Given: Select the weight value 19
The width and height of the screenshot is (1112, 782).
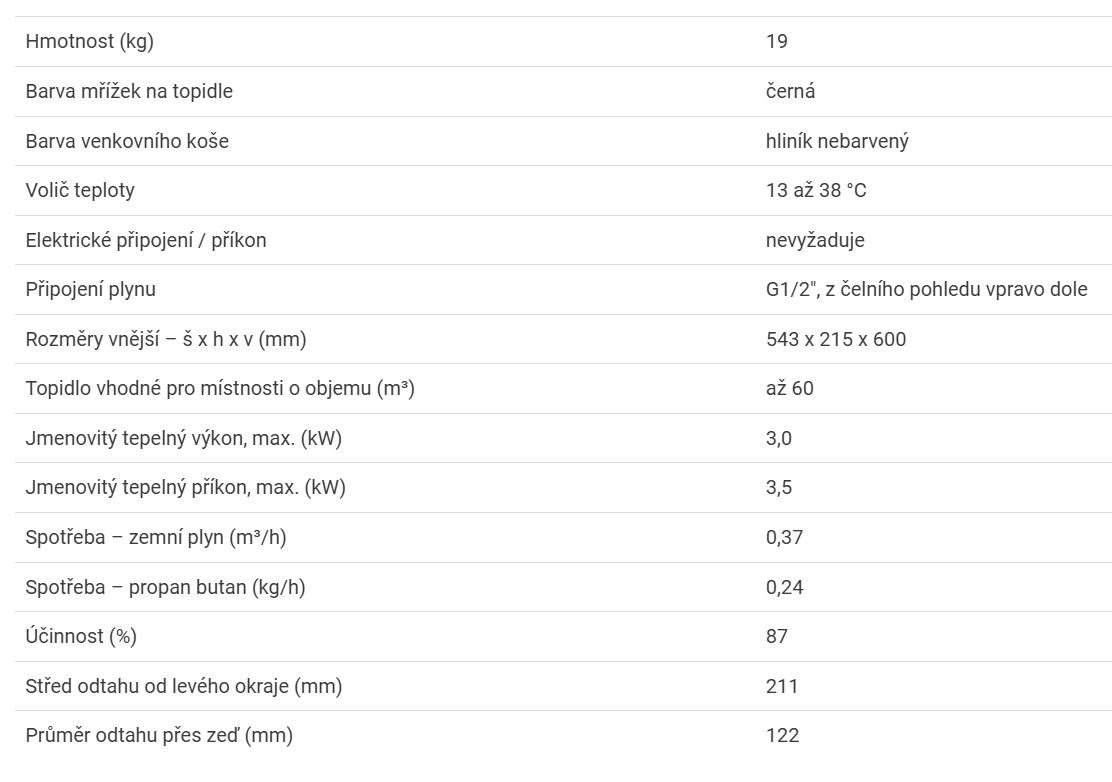Looking at the screenshot, I should (x=777, y=42).
